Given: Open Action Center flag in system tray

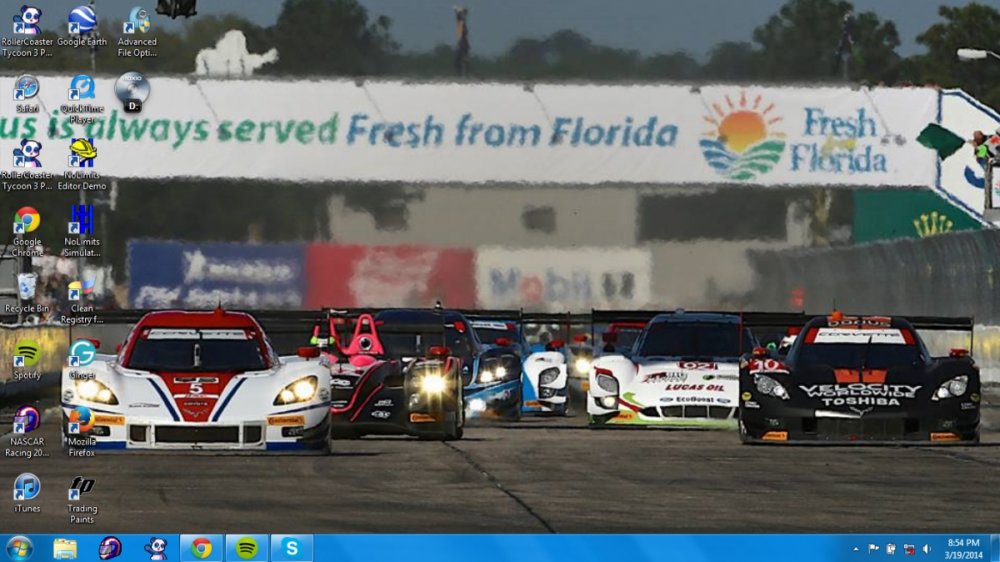Looking at the screenshot, I should 874,549.
